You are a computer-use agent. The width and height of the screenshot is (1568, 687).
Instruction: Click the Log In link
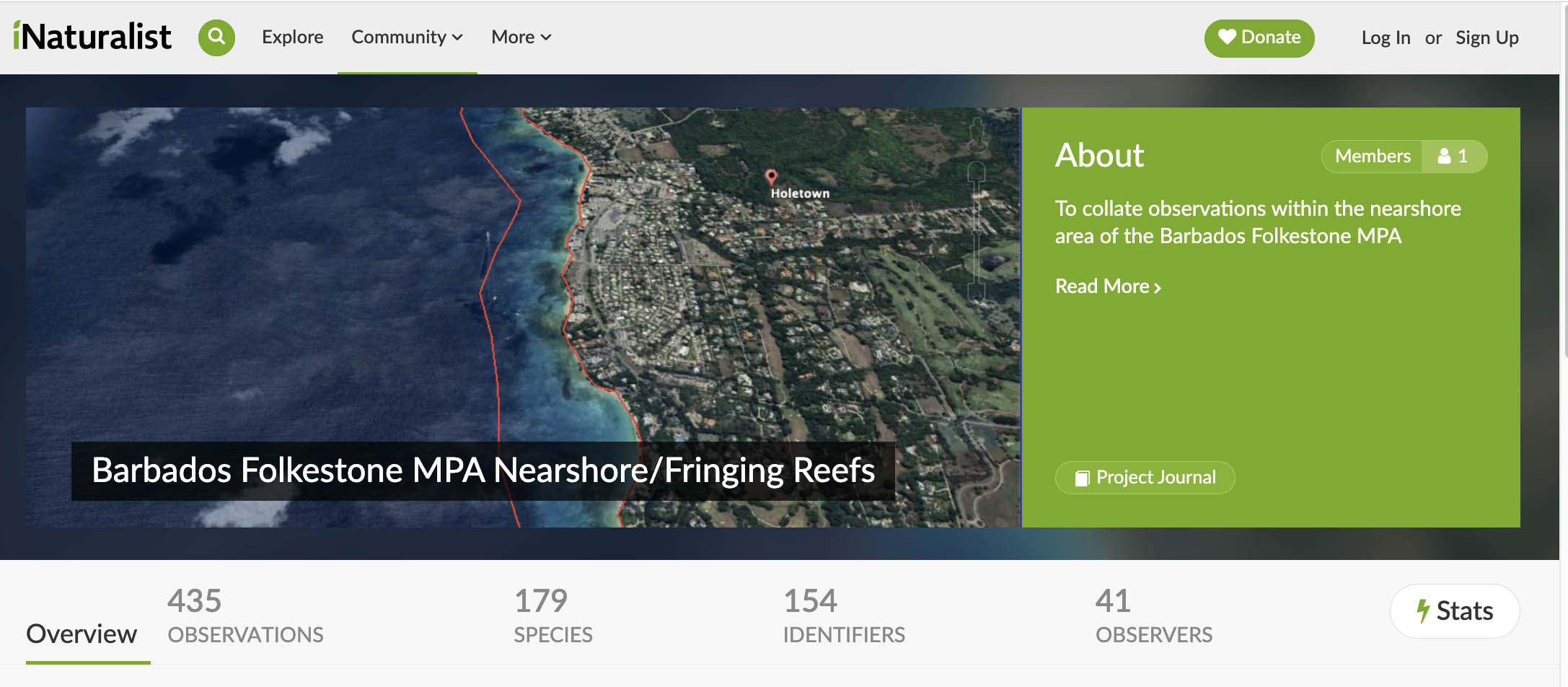pos(1386,38)
